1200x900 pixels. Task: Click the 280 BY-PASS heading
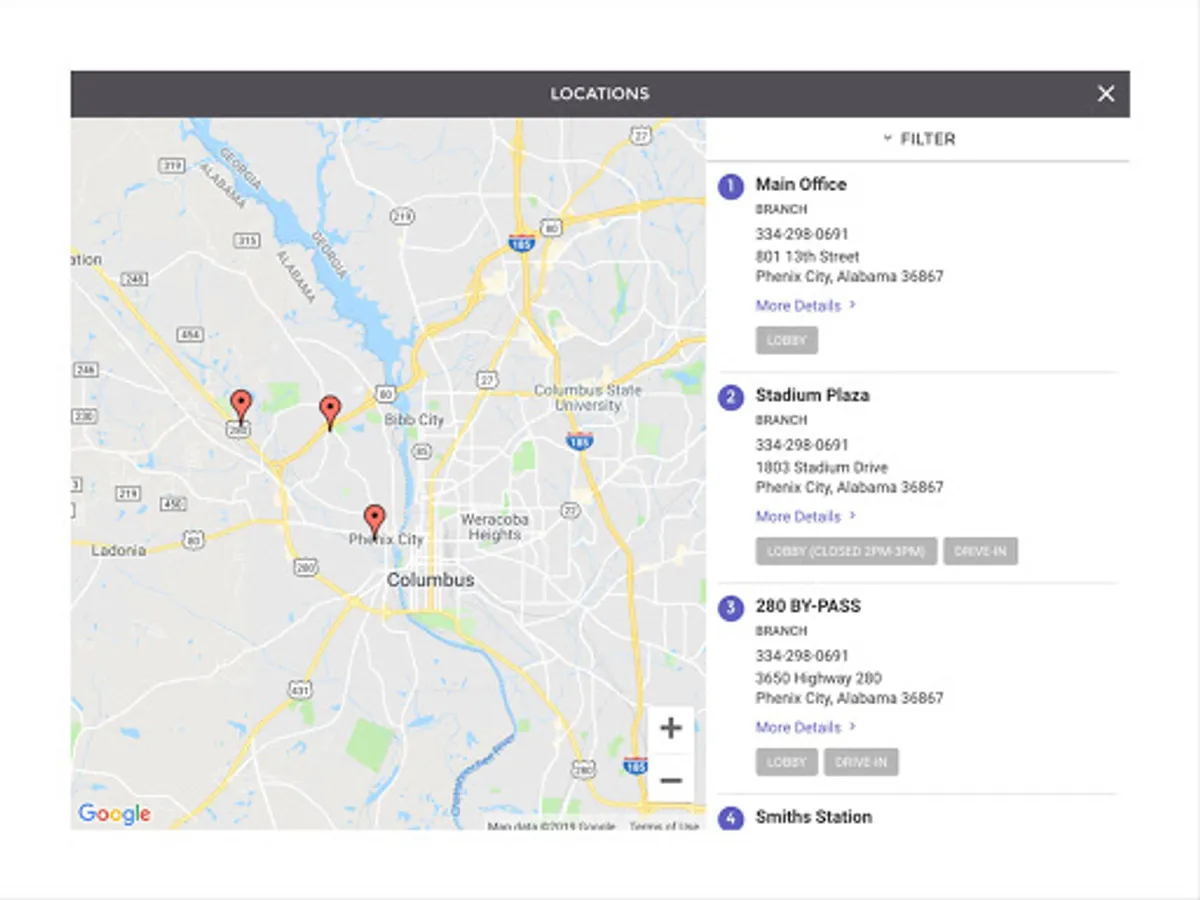(x=808, y=606)
